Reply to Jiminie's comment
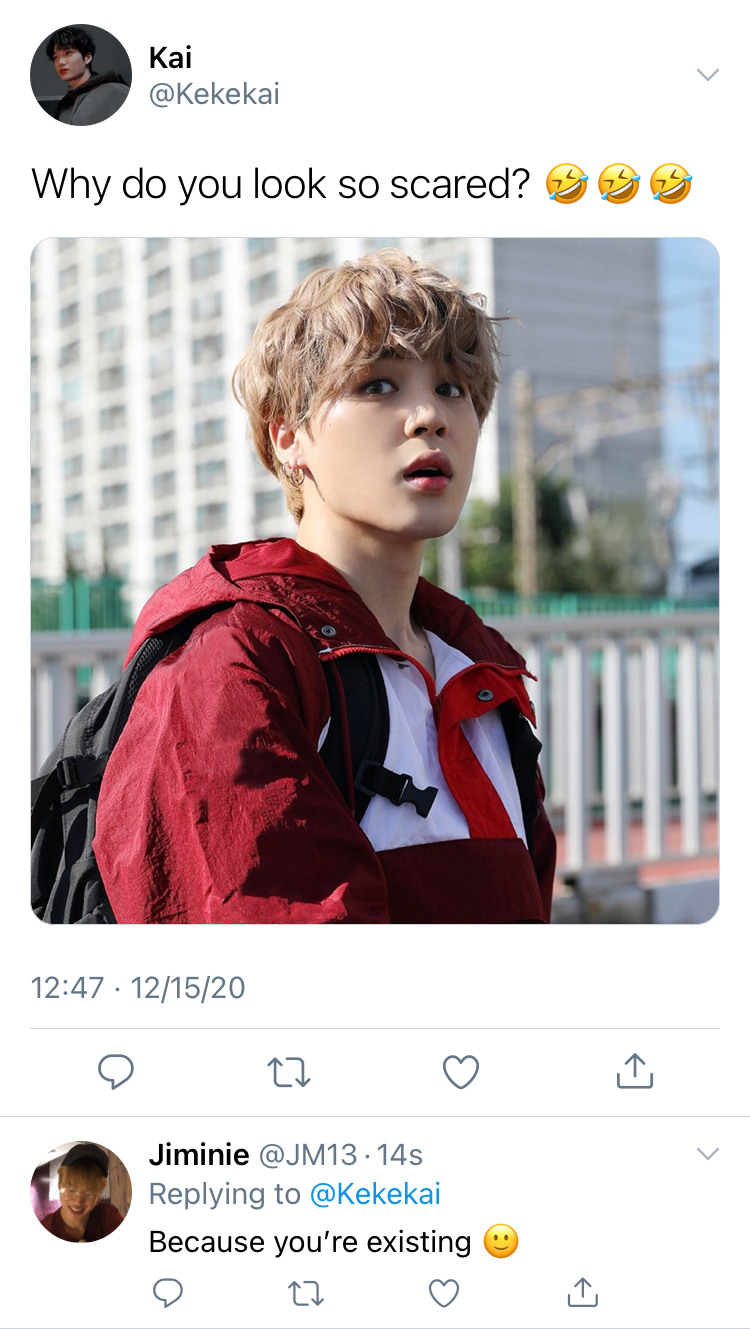Image resolution: width=750 pixels, height=1329 pixels. [168, 1293]
